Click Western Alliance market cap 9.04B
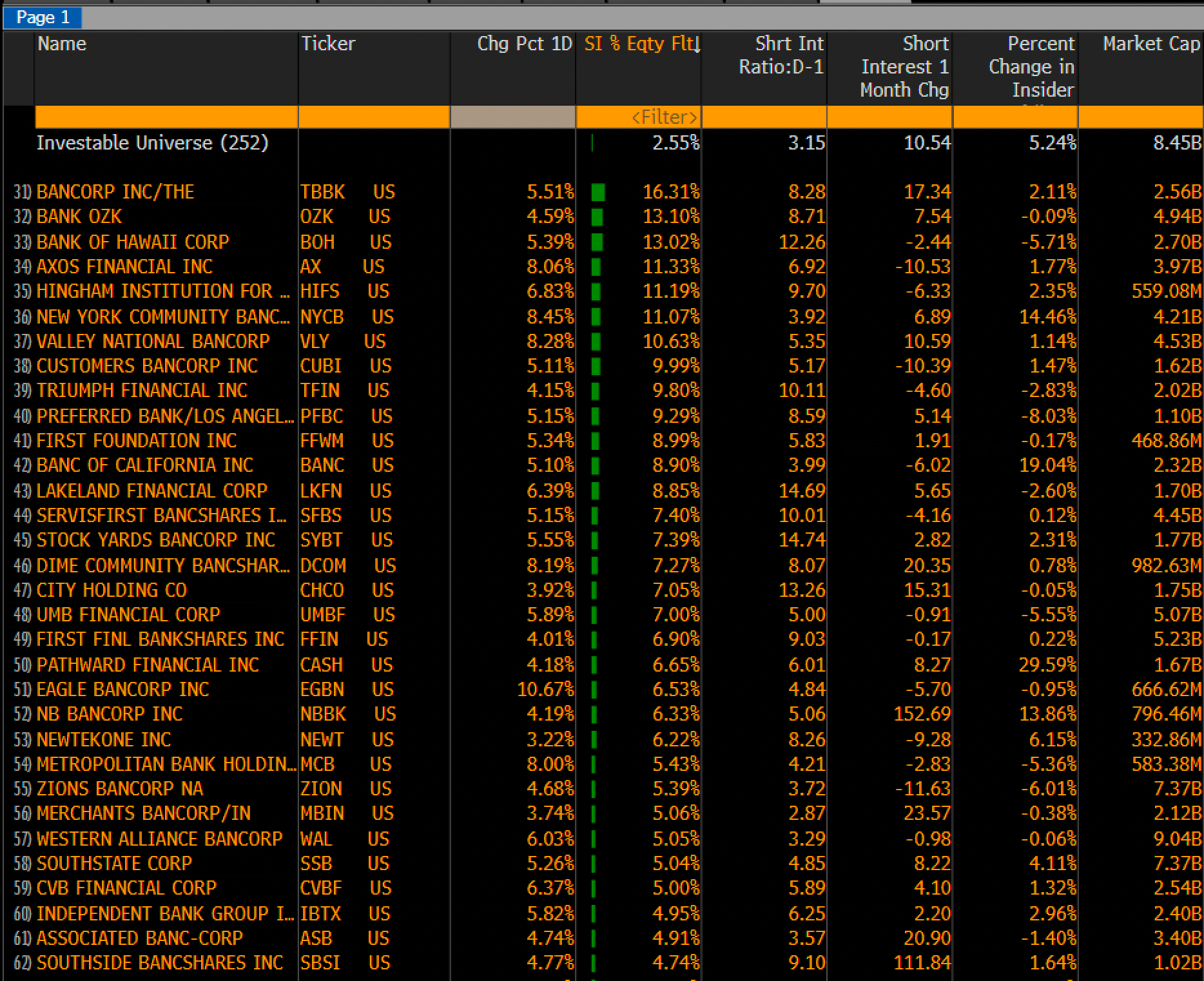The height and width of the screenshot is (981, 1204). coord(1178,839)
